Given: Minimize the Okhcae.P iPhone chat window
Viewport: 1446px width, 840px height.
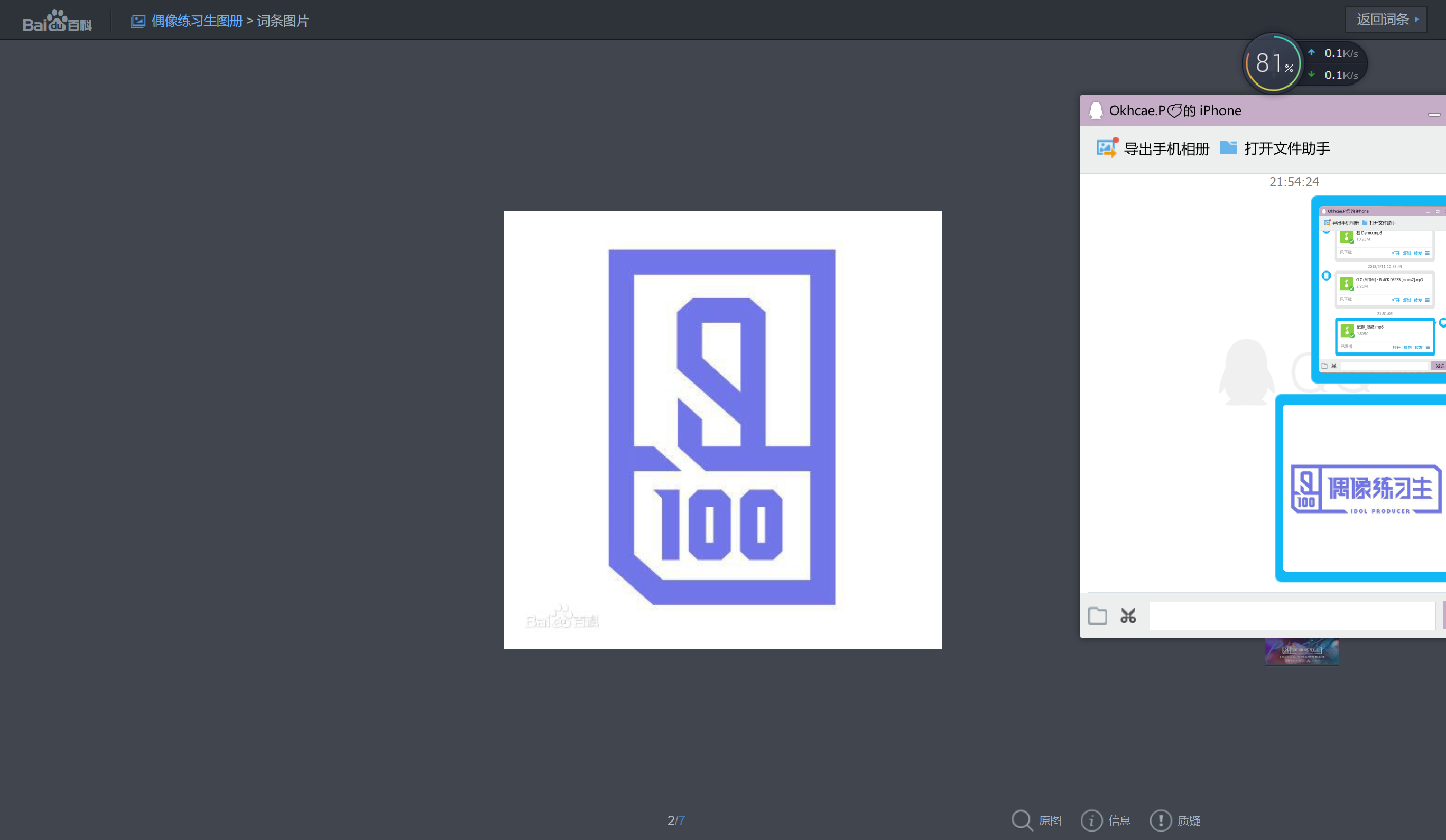Looking at the screenshot, I should (x=1434, y=114).
